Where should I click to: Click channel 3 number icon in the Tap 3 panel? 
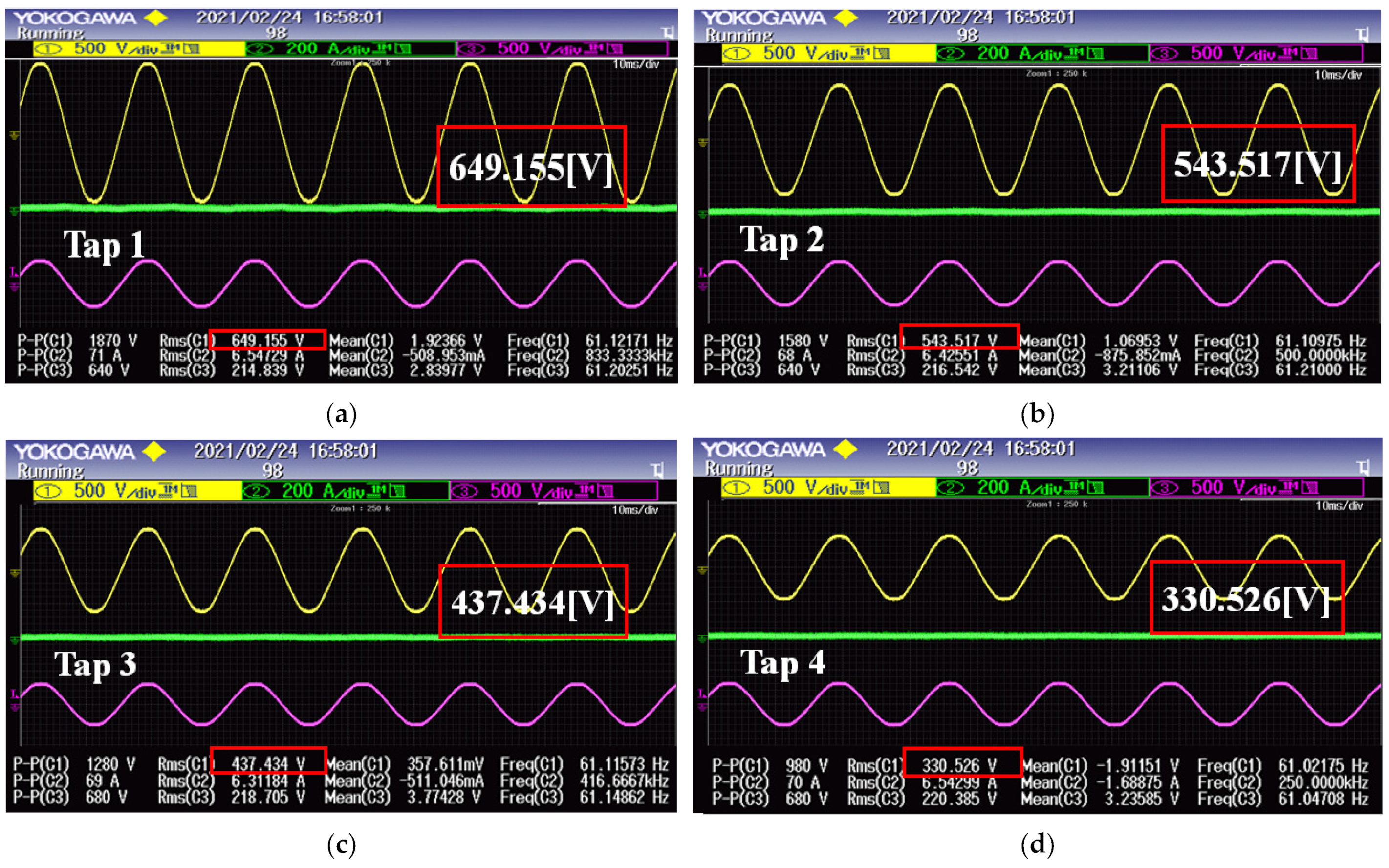click(465, 491)
